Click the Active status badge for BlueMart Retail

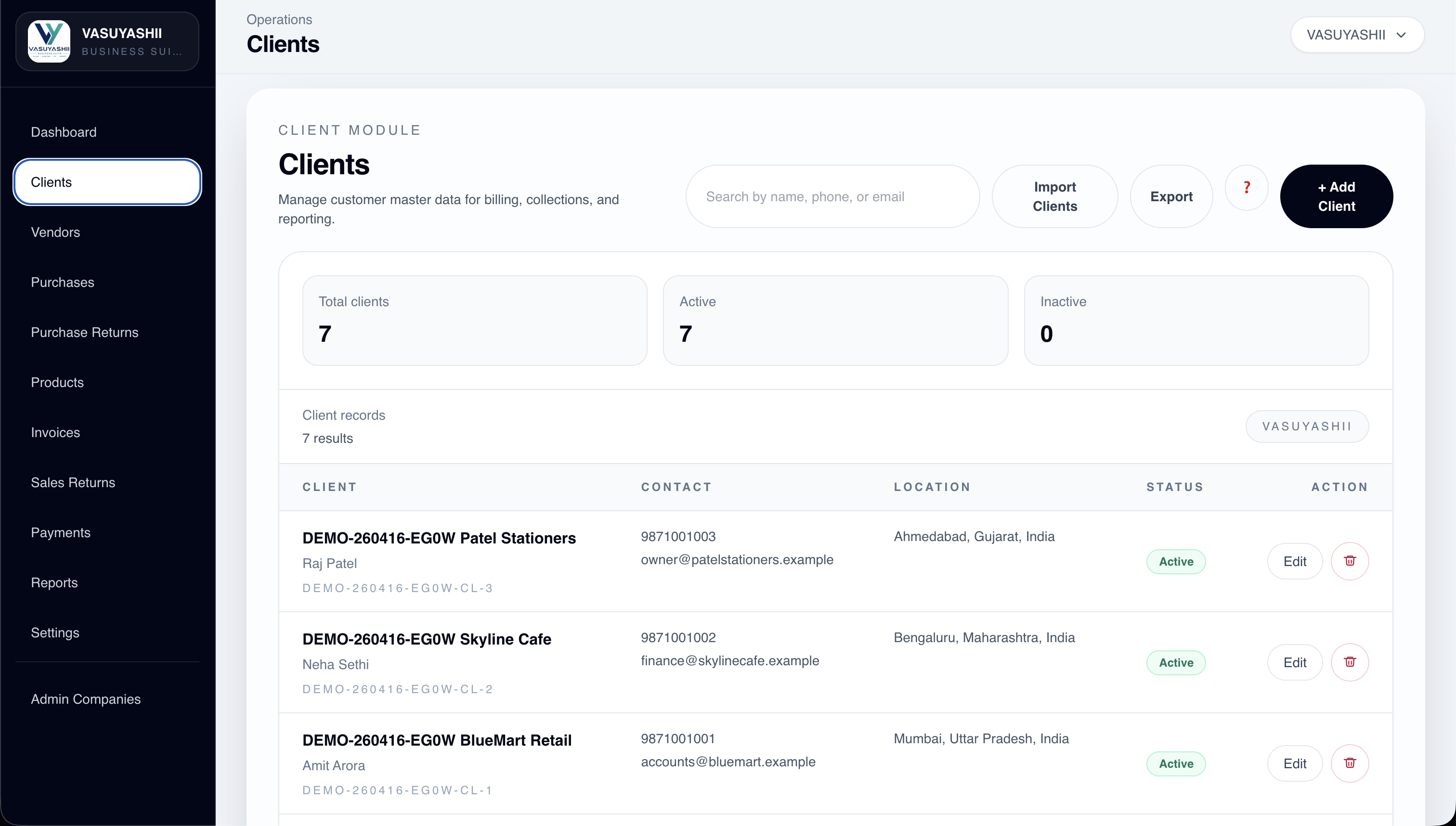coord(1176,763)
